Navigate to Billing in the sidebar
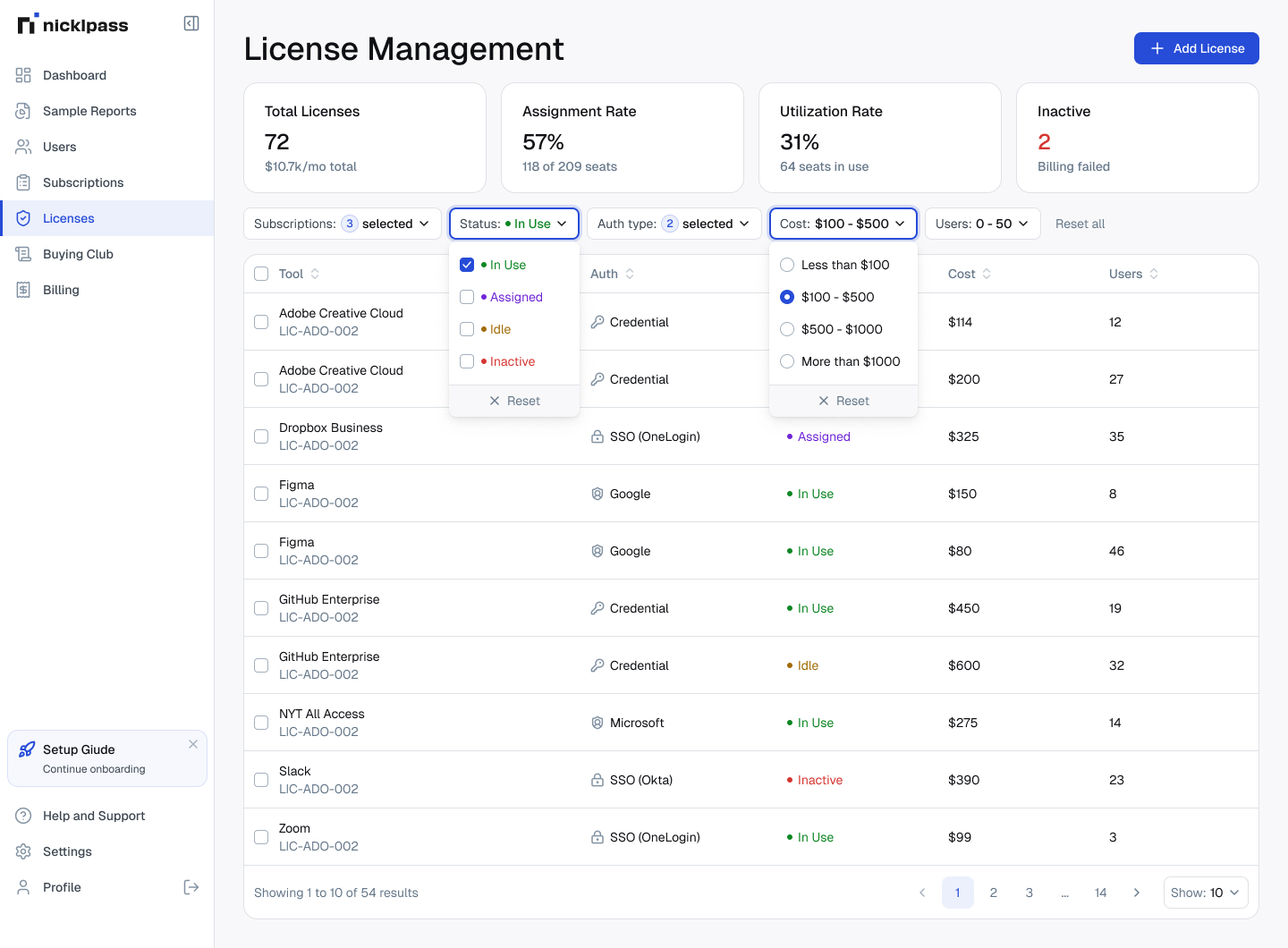This screenshot has height=948, width=1288. point(61,290)
